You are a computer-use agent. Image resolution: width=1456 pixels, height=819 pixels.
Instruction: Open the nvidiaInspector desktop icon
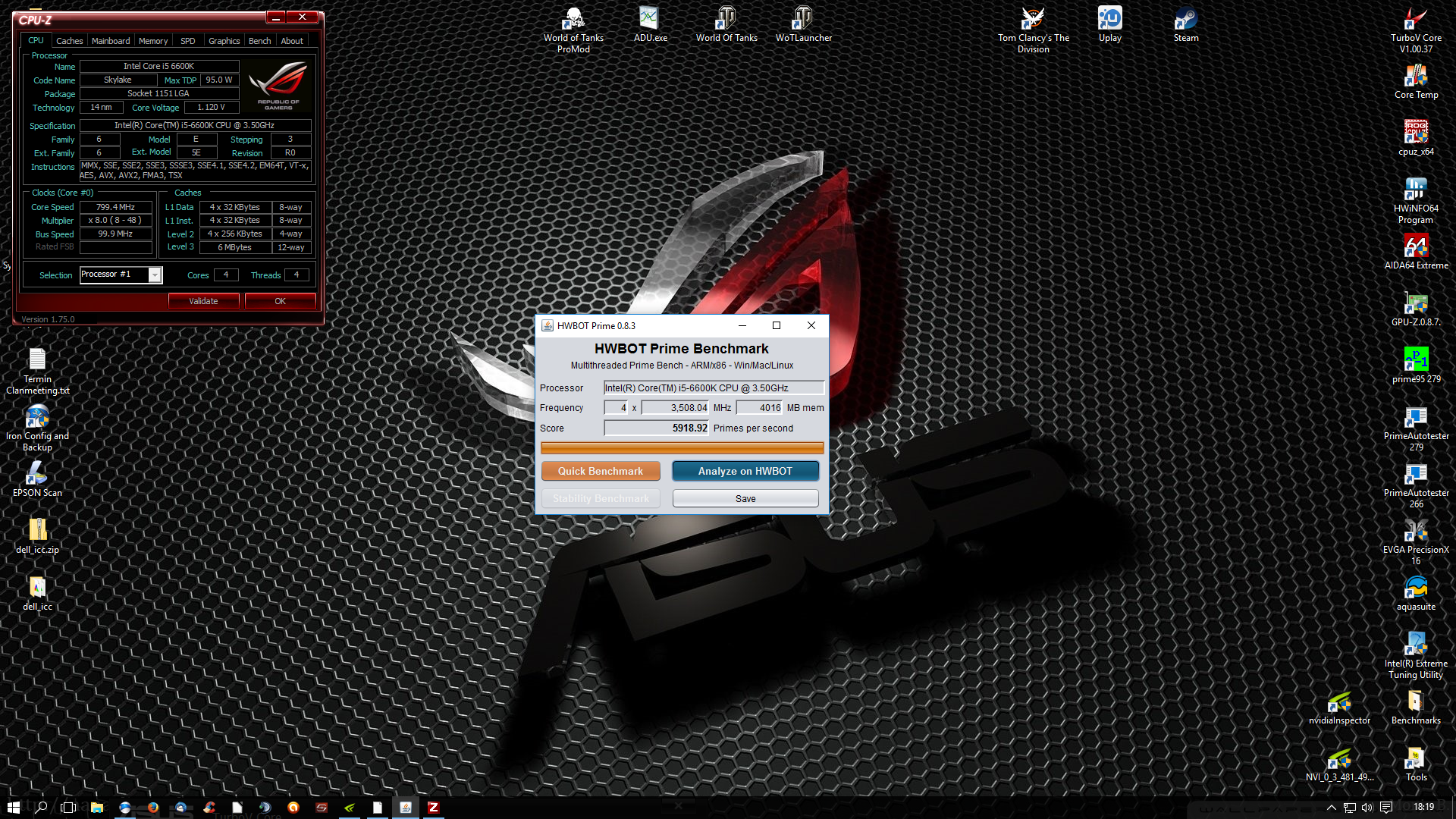pyautogui.click(x=1339, y=707)
